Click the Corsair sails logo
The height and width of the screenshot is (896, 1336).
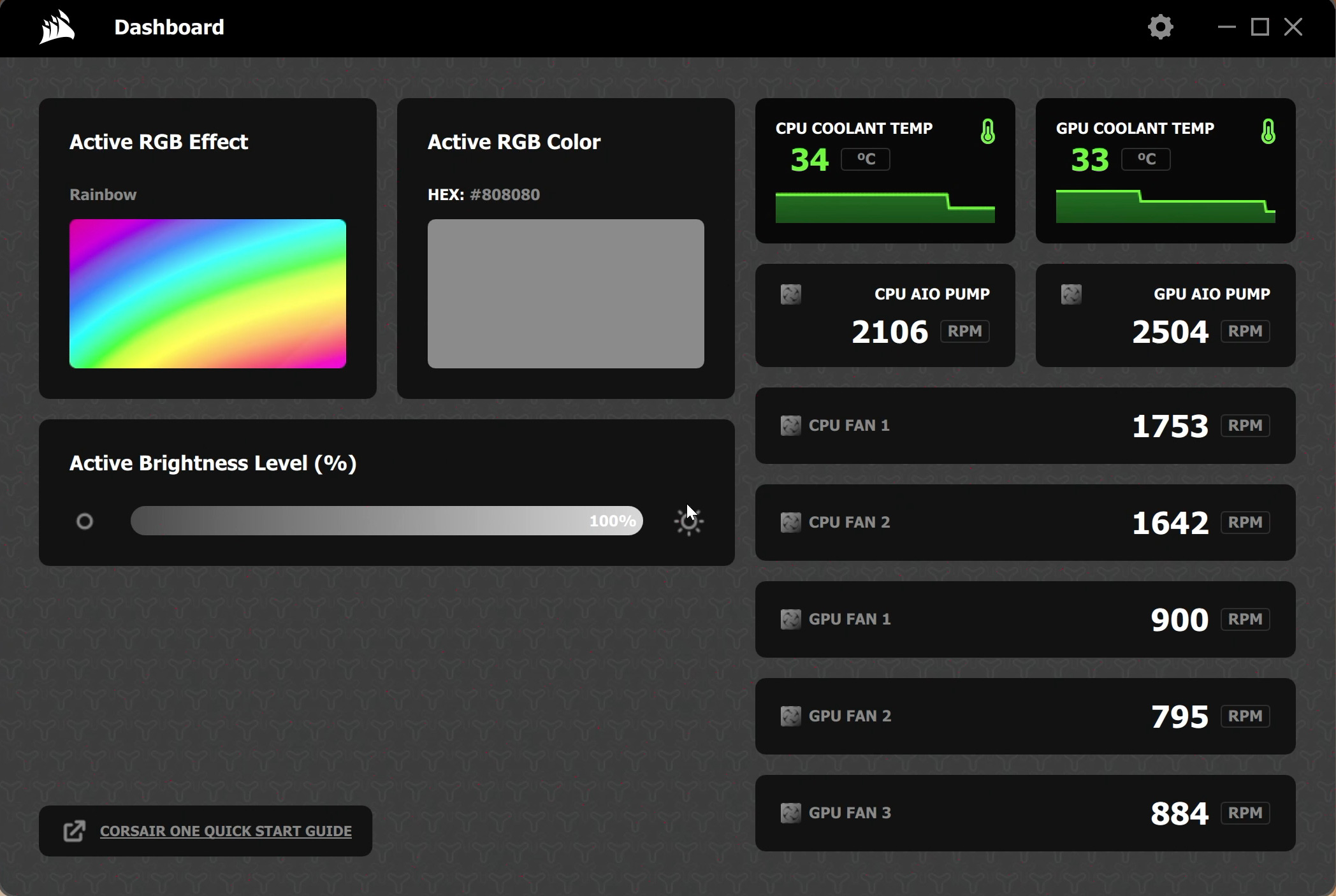point(57,27)
